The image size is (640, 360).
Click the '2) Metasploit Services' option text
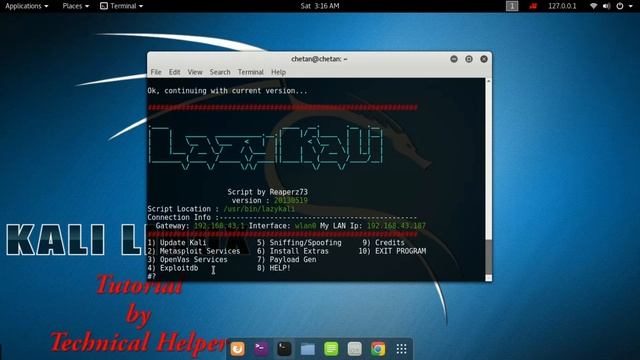coord(194,251)
